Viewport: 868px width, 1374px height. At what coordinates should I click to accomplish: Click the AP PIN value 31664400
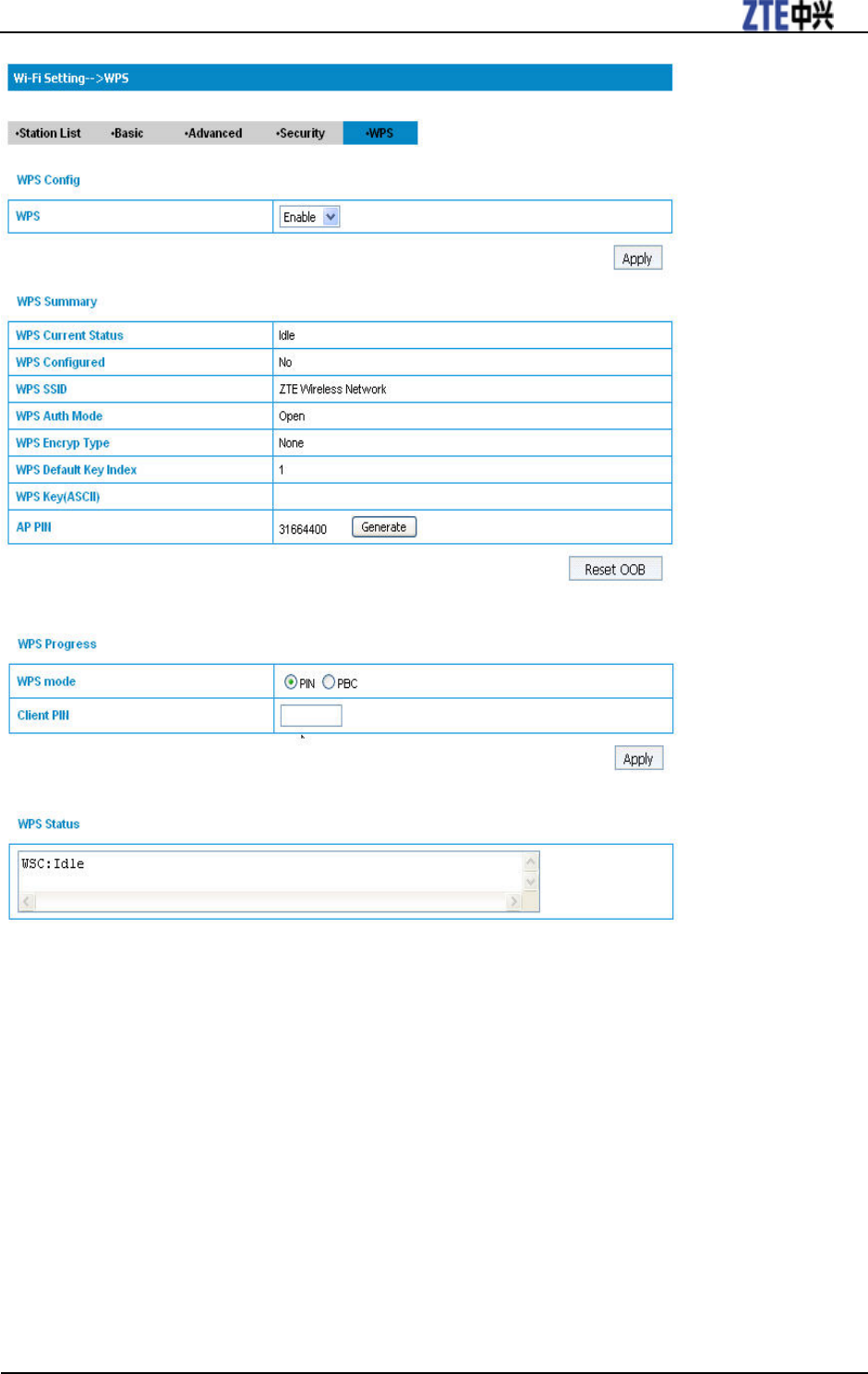pyautogui.click(x=303, y=529)
